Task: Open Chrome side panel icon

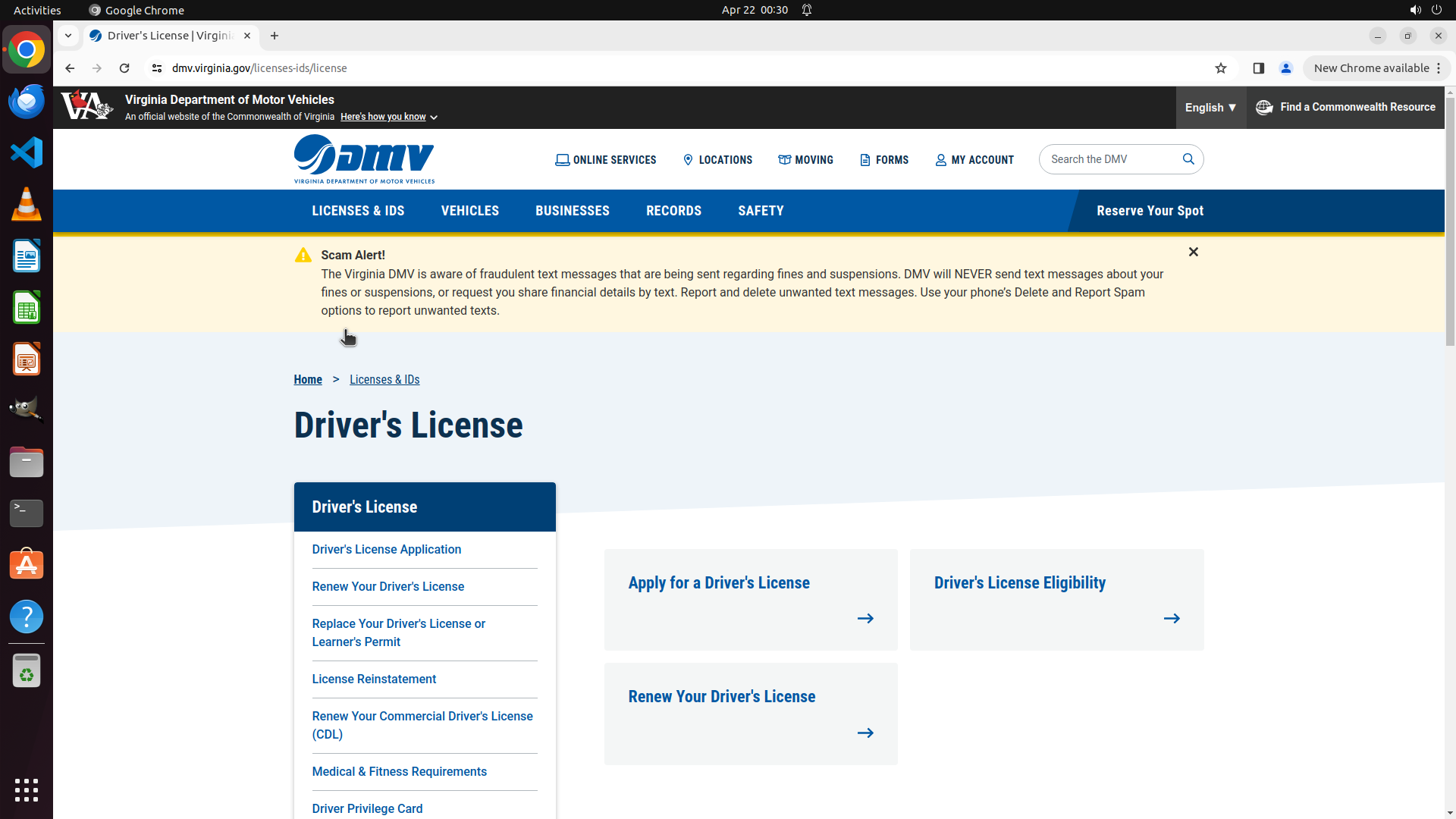Action: click(x=1258, y=68)
